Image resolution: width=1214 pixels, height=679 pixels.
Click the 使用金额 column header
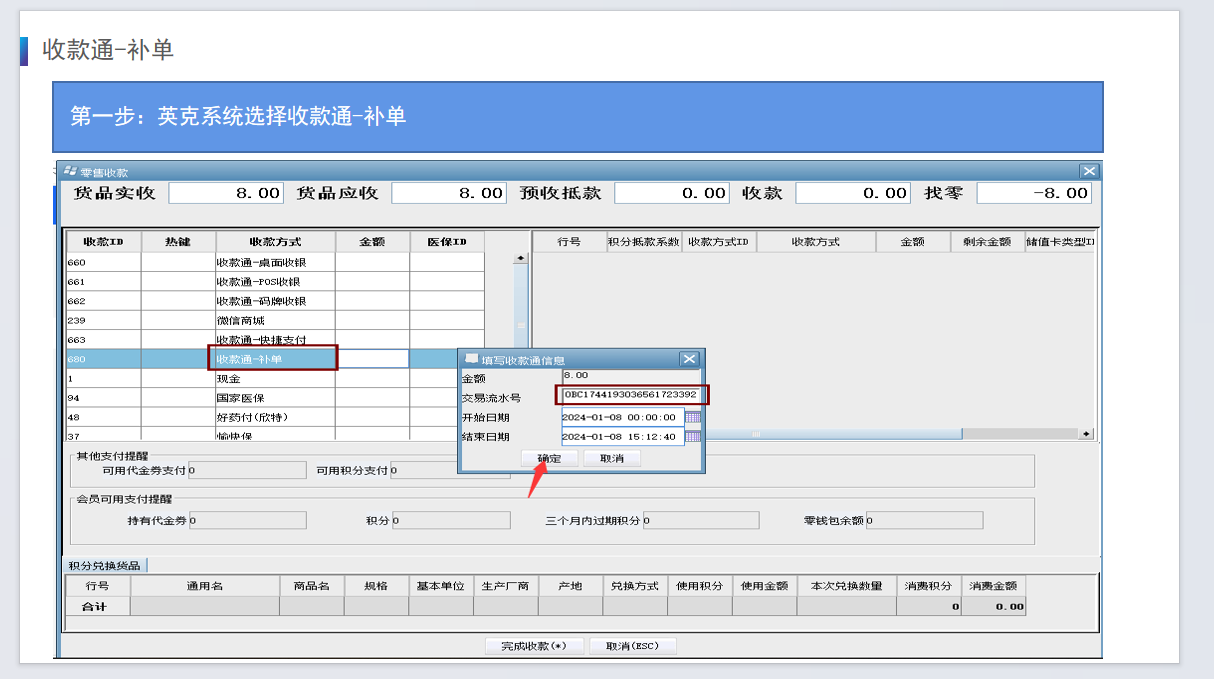click(764, 586)
